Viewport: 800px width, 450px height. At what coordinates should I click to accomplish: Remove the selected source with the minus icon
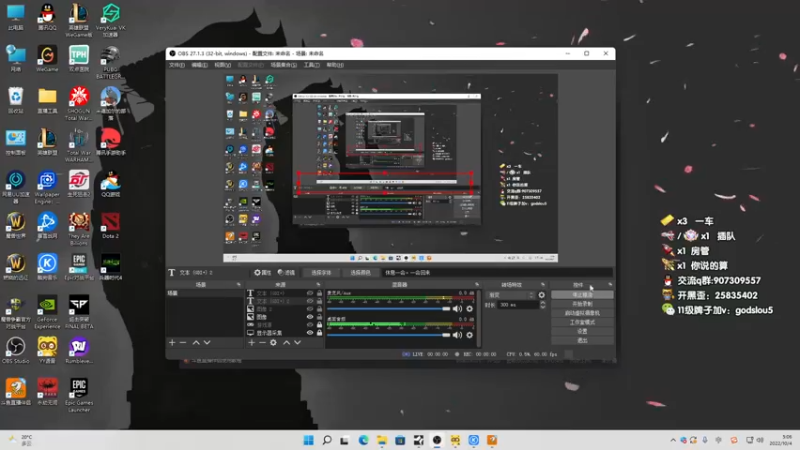(262, 342)
